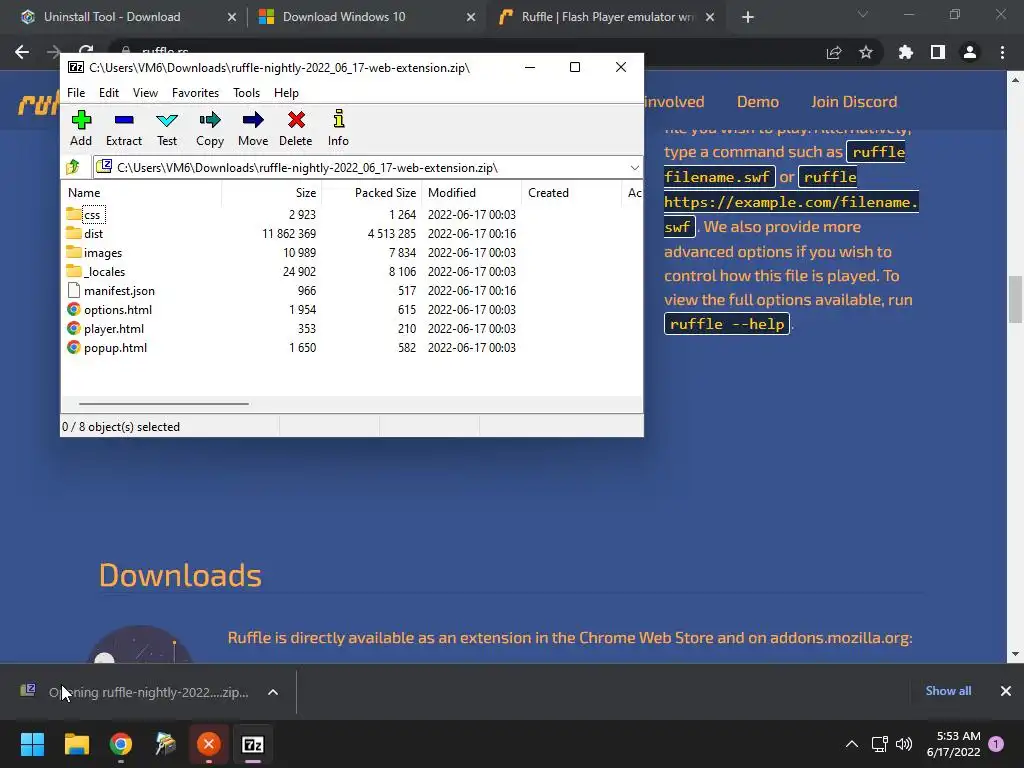This screenshot has height=768, width=1024.
Task: Go back with Chrome's back arrow
Action: pyautogui.click(x=22, y=52)
